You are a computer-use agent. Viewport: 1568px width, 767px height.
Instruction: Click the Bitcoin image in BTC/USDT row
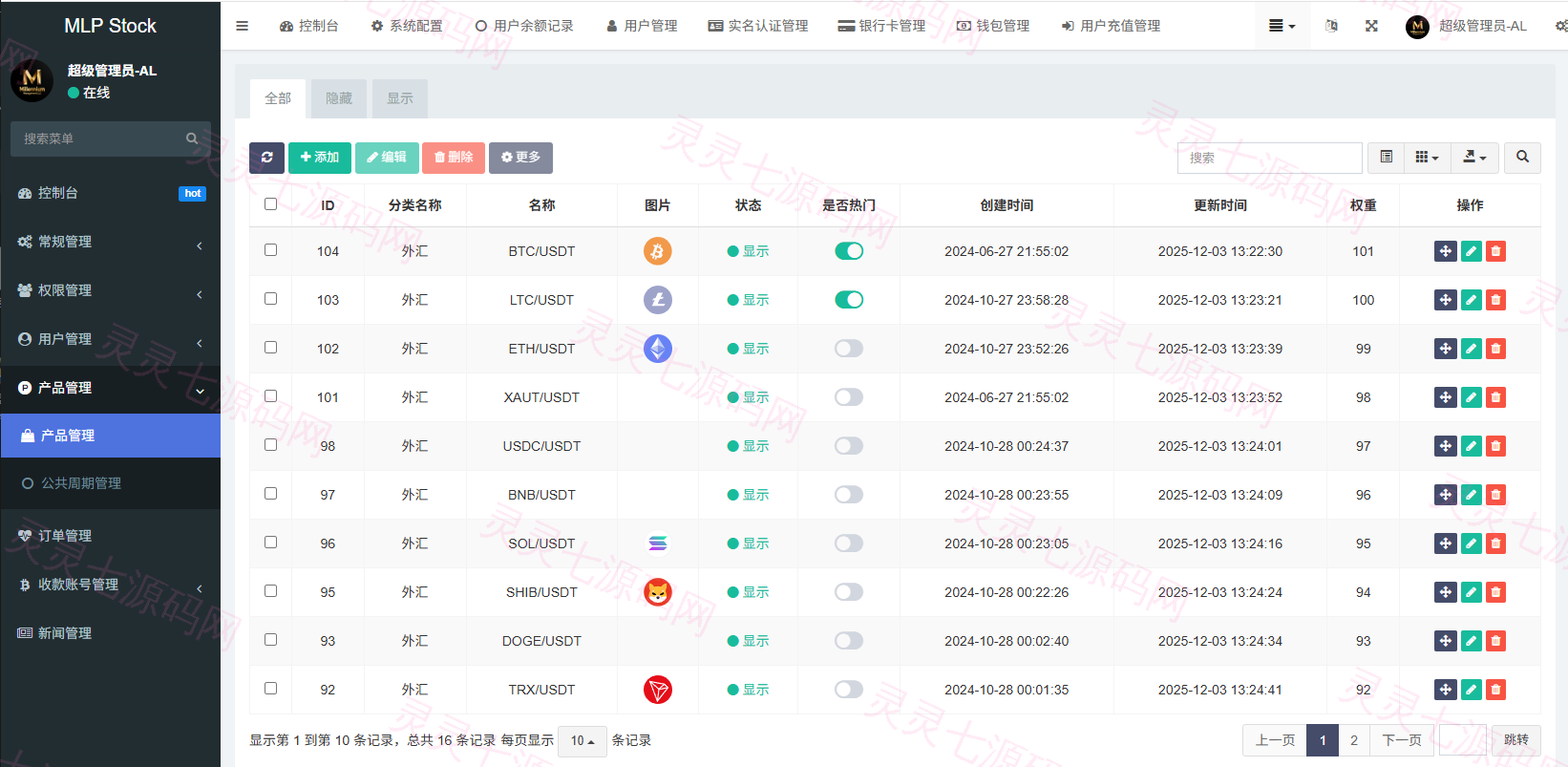[658, 251]
